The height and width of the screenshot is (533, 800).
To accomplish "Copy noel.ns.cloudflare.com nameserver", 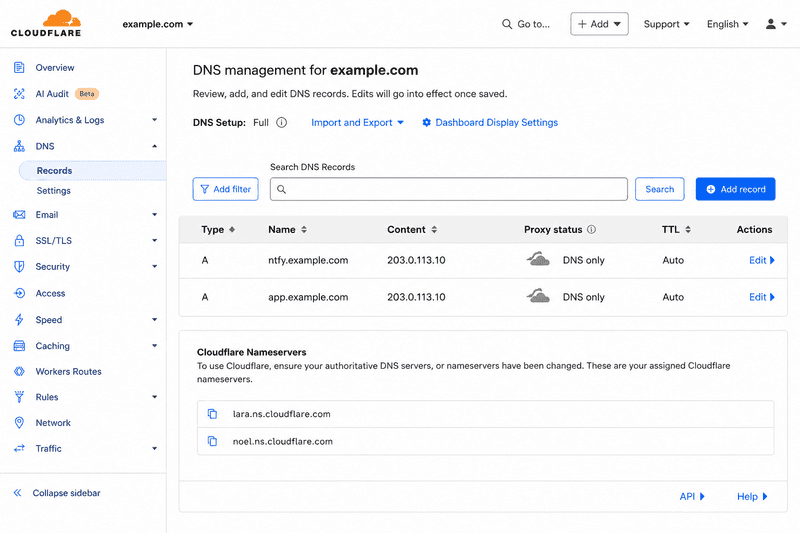I will pyautogui.click(x=212, y=441).
